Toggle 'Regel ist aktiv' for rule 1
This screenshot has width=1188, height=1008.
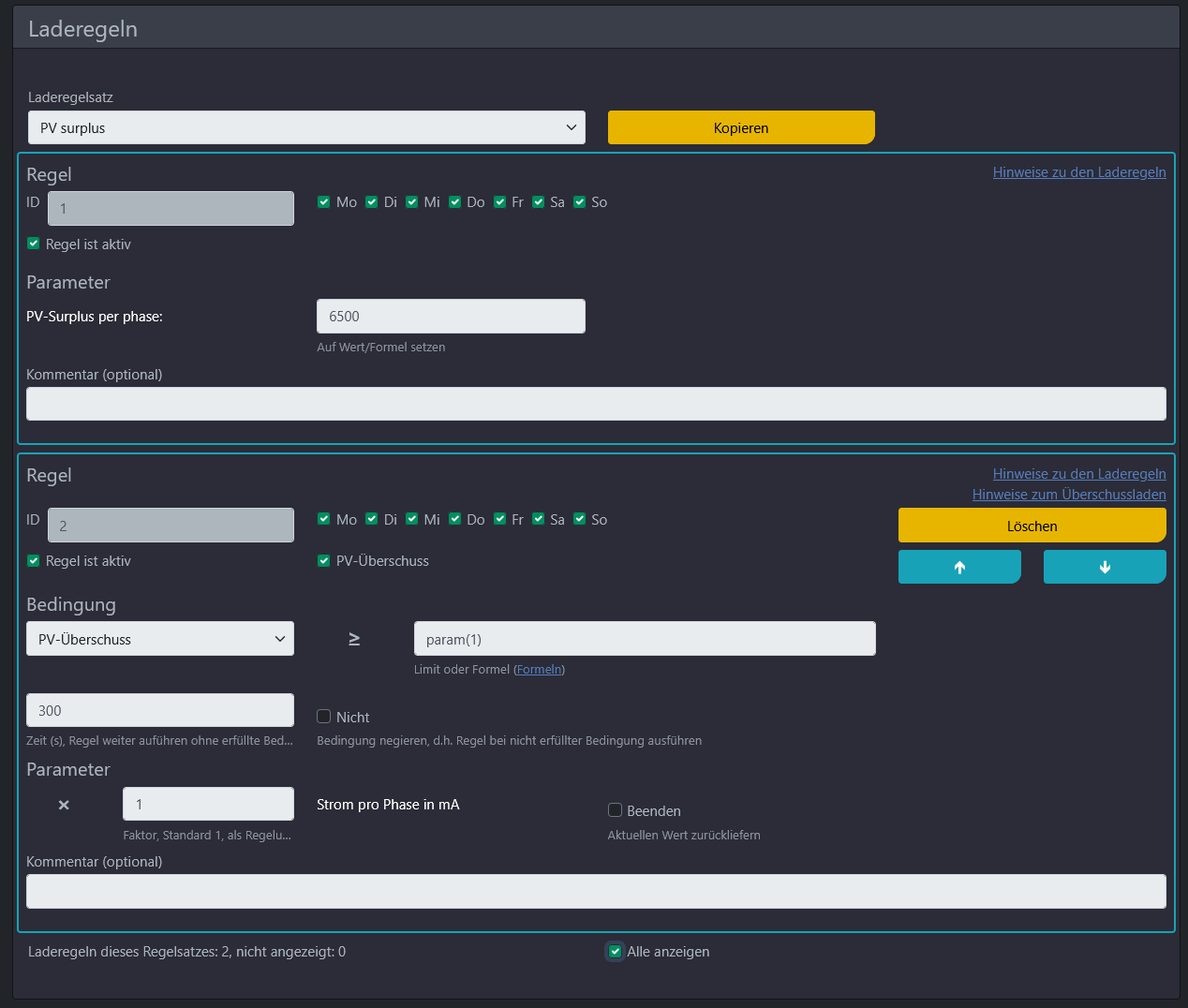[34, 244]
